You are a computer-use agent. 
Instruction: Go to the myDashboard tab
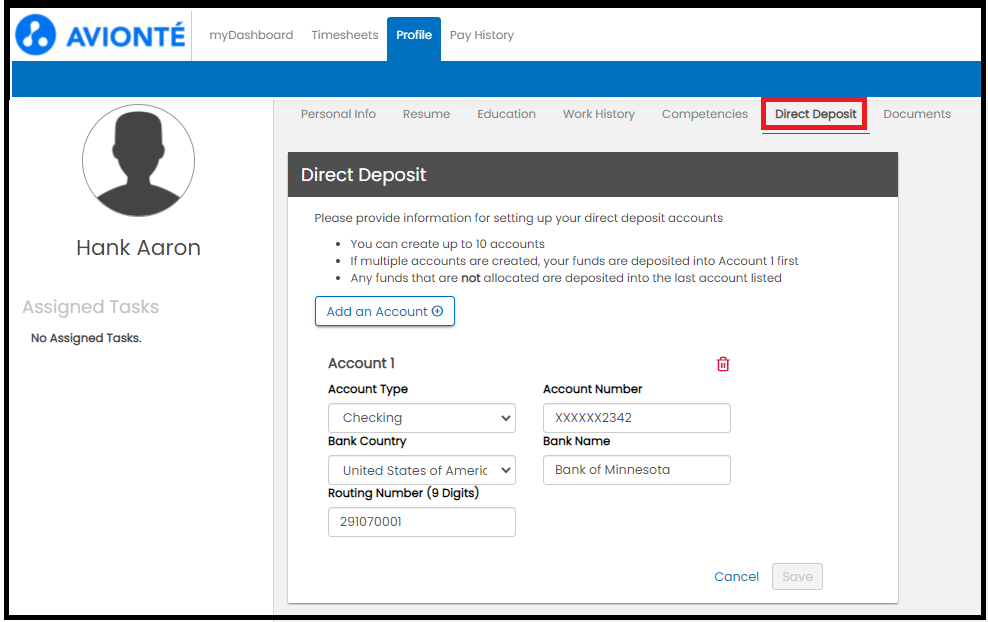(251, 35)
